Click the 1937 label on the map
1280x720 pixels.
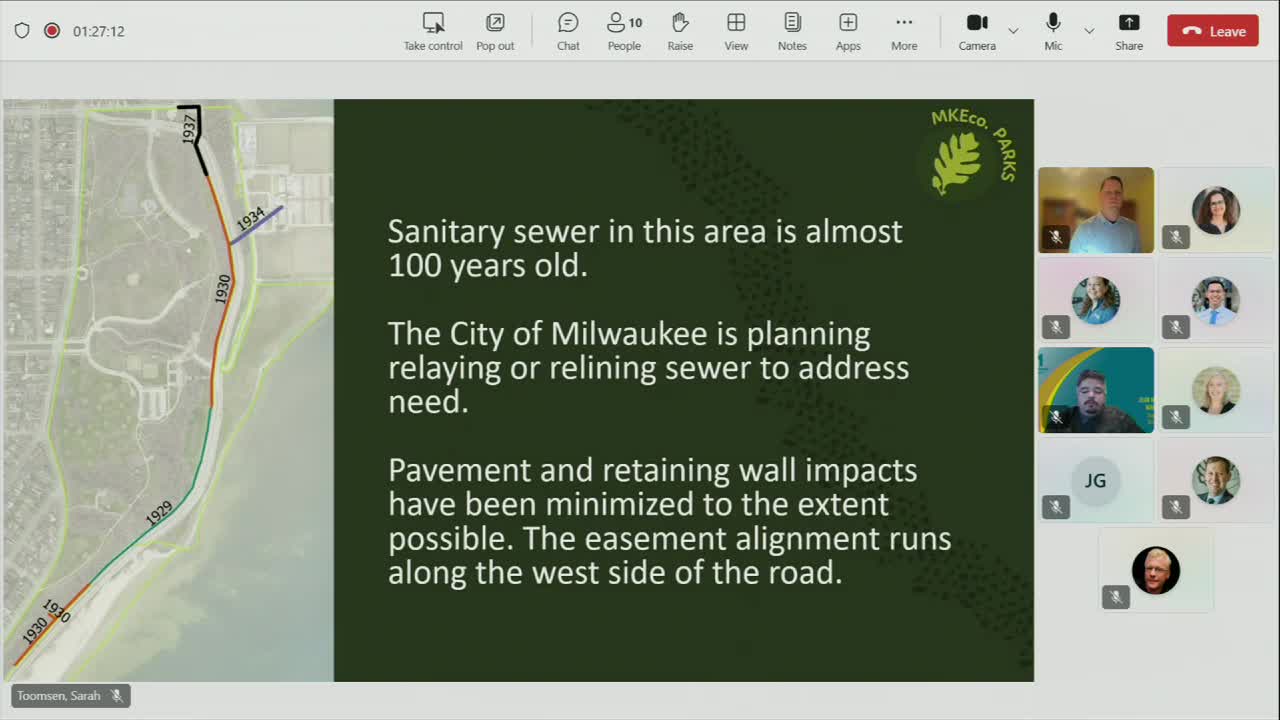(190, 129)
